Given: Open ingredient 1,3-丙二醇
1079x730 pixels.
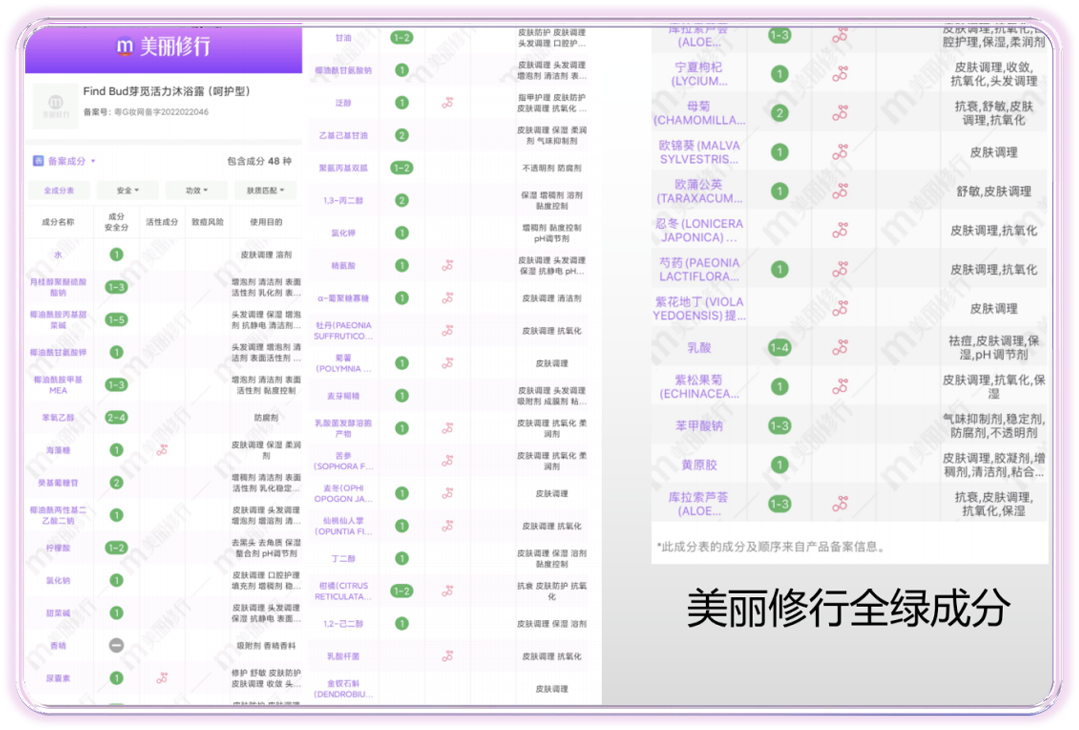Looking at the screenshot, I should click(x=343, y=201).
